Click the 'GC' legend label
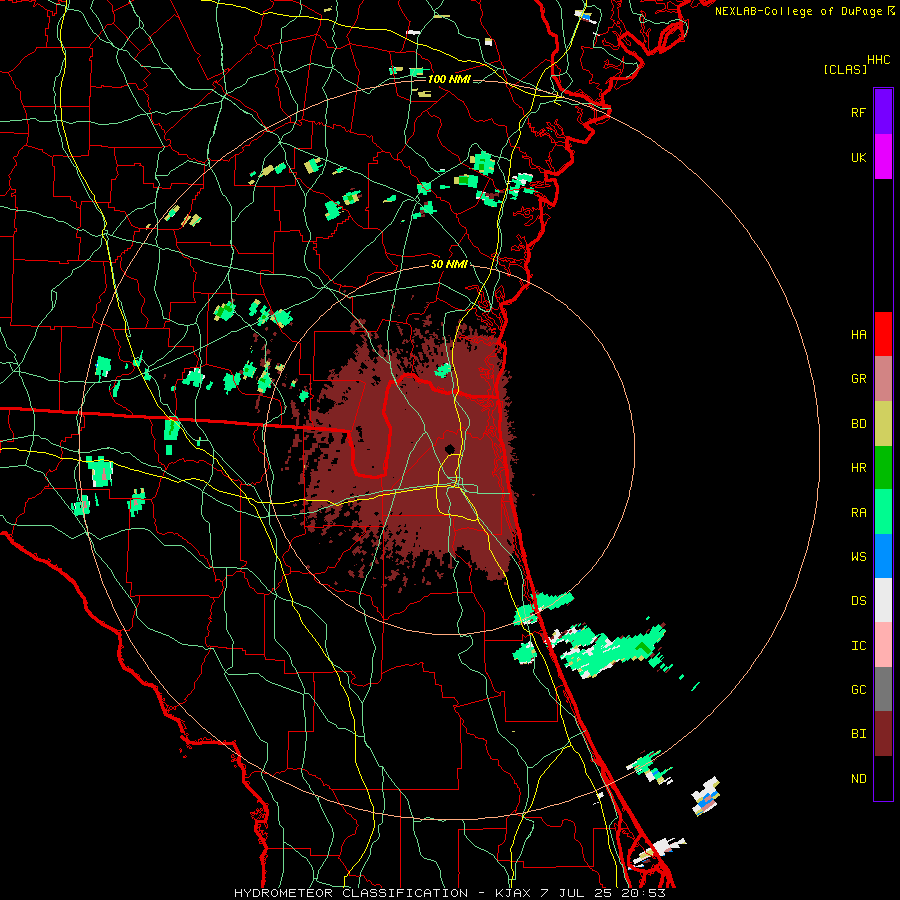This screenshot has height=900, width=900. click(858, 690)
